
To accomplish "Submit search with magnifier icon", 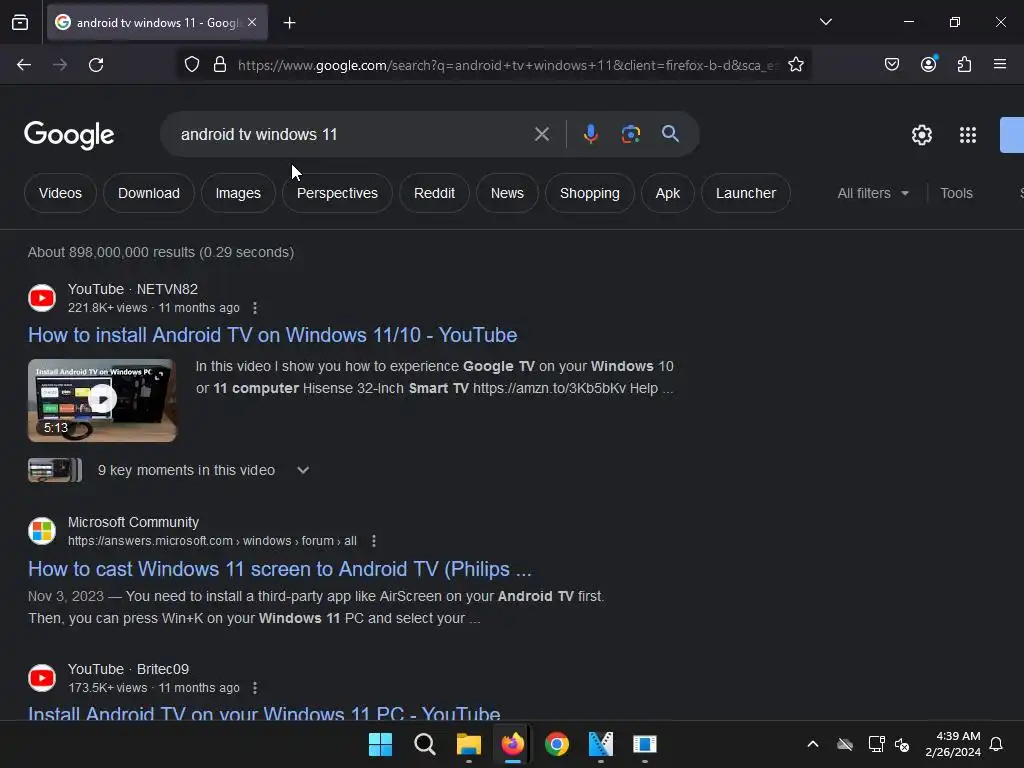I will click(671, 134).
